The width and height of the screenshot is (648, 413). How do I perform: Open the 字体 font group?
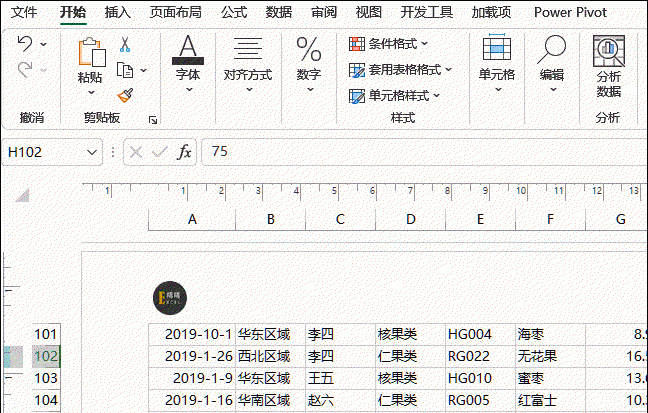click(x=188, y=64)
